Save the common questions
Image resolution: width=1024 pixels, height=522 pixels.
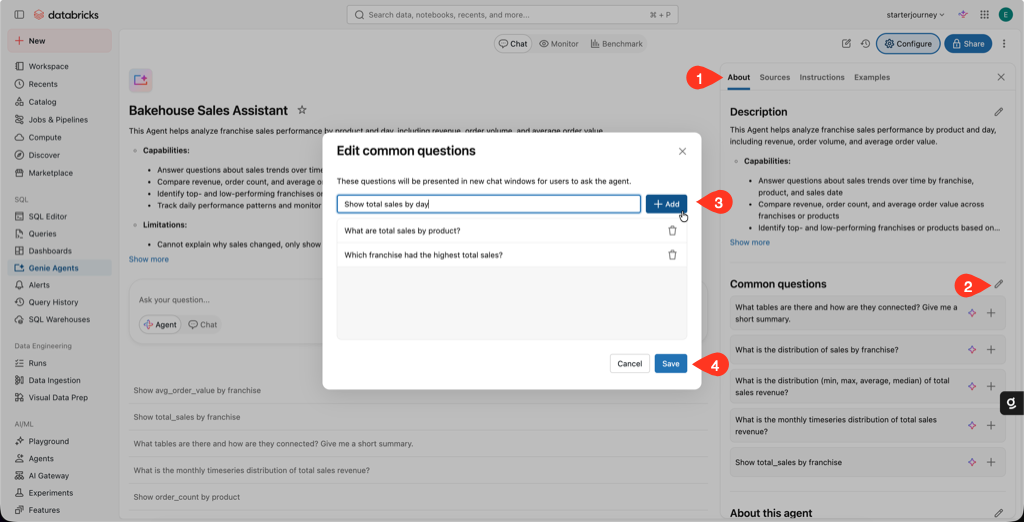coord(671,364)
